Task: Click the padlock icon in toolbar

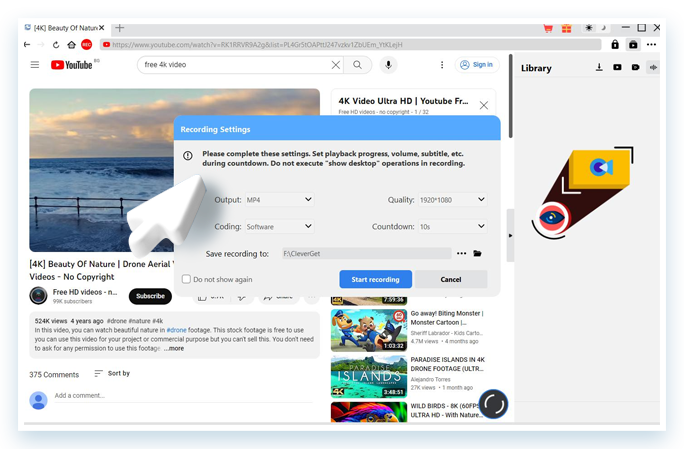Action: pos(615,44)
